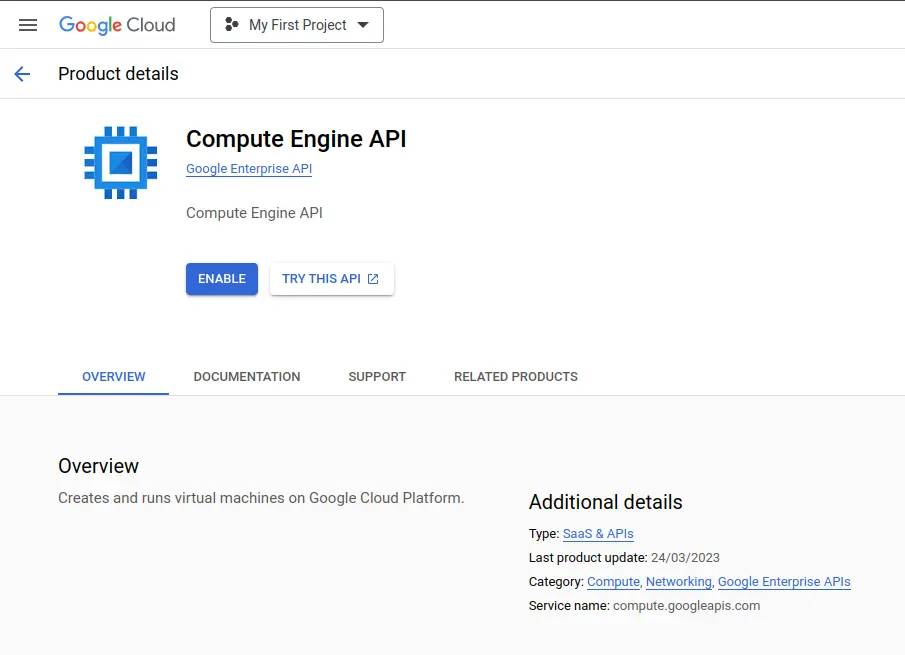Select the Overview tab
905x655 pixels.
click(114, 377)
